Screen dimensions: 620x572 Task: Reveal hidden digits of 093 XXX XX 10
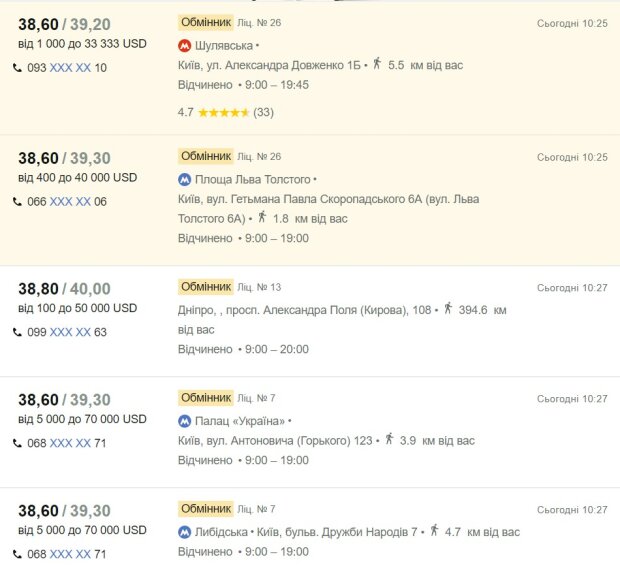click(70, 68)
